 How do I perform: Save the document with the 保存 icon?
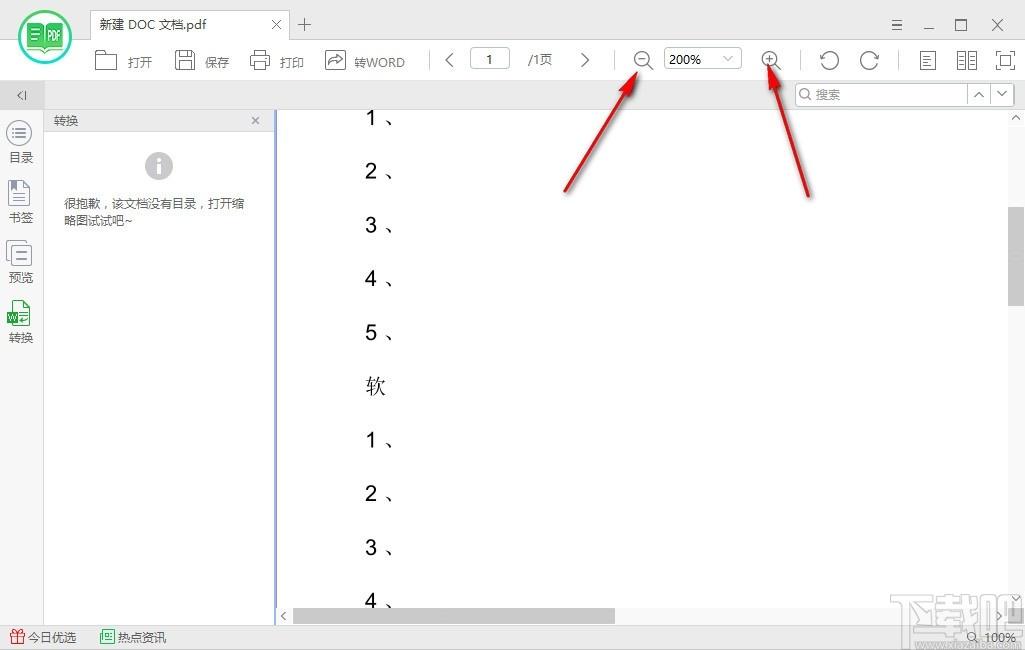pos(185,60)
